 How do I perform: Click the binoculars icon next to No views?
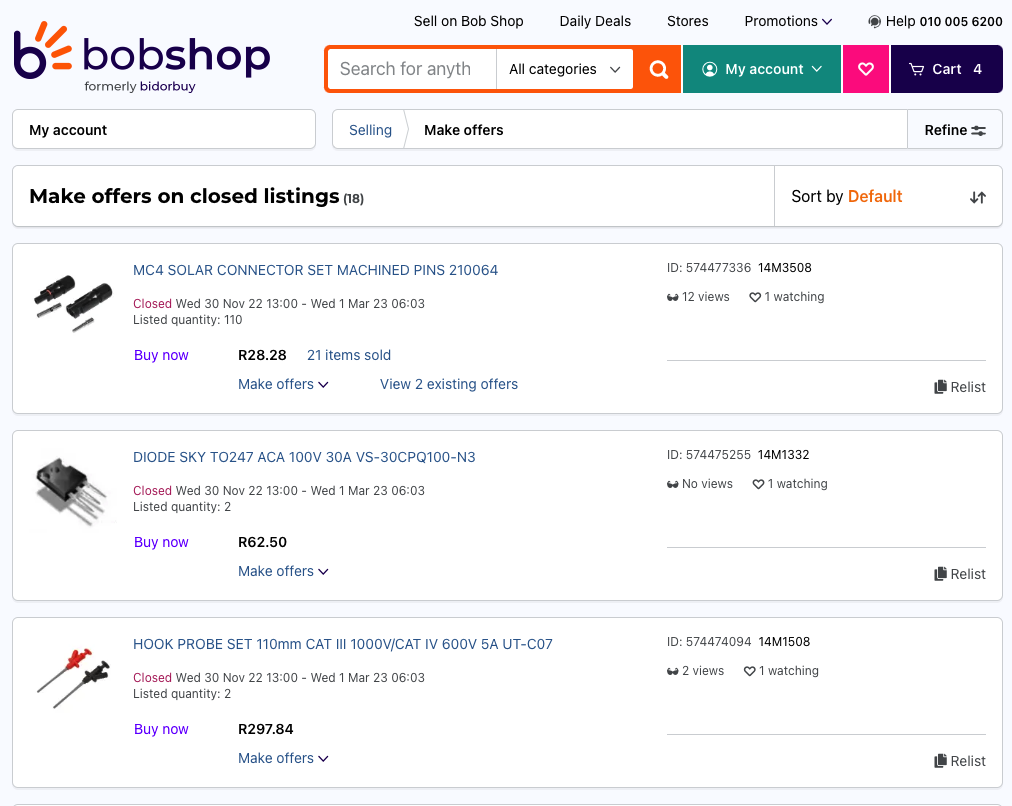(x=673, y=485)
